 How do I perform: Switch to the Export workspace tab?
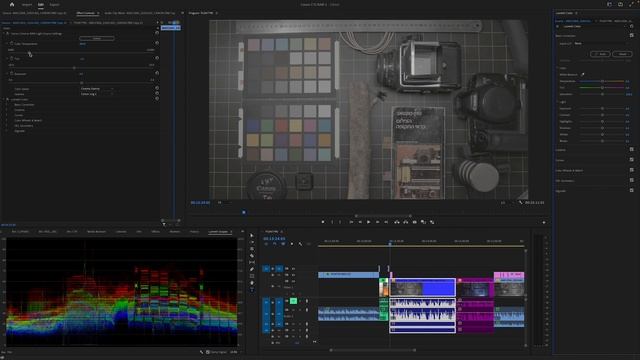54,4
